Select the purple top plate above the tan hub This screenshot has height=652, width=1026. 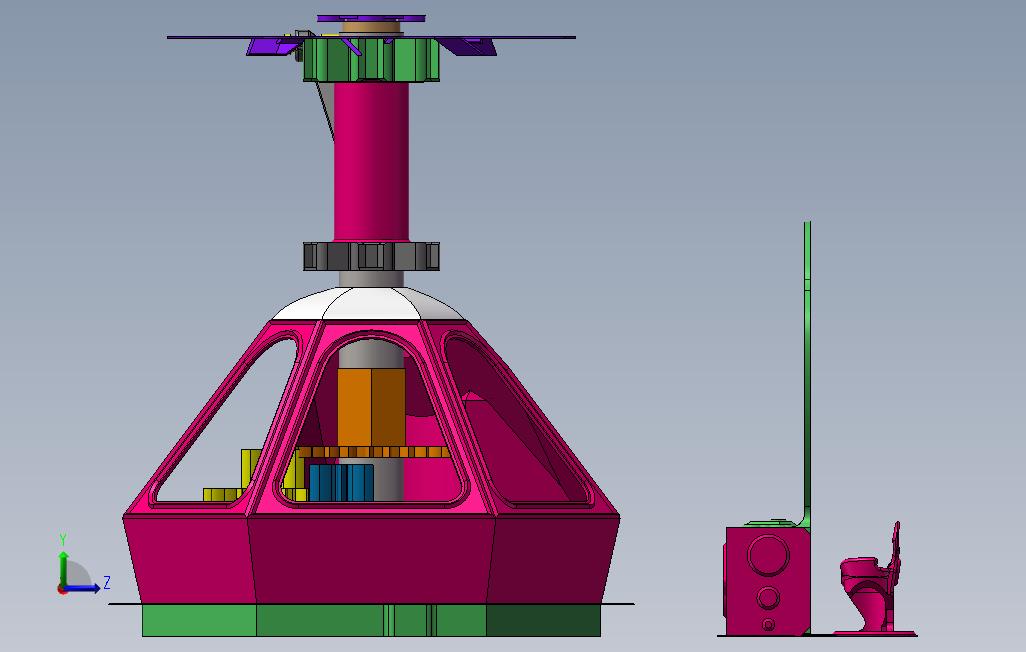click(371, 18)
